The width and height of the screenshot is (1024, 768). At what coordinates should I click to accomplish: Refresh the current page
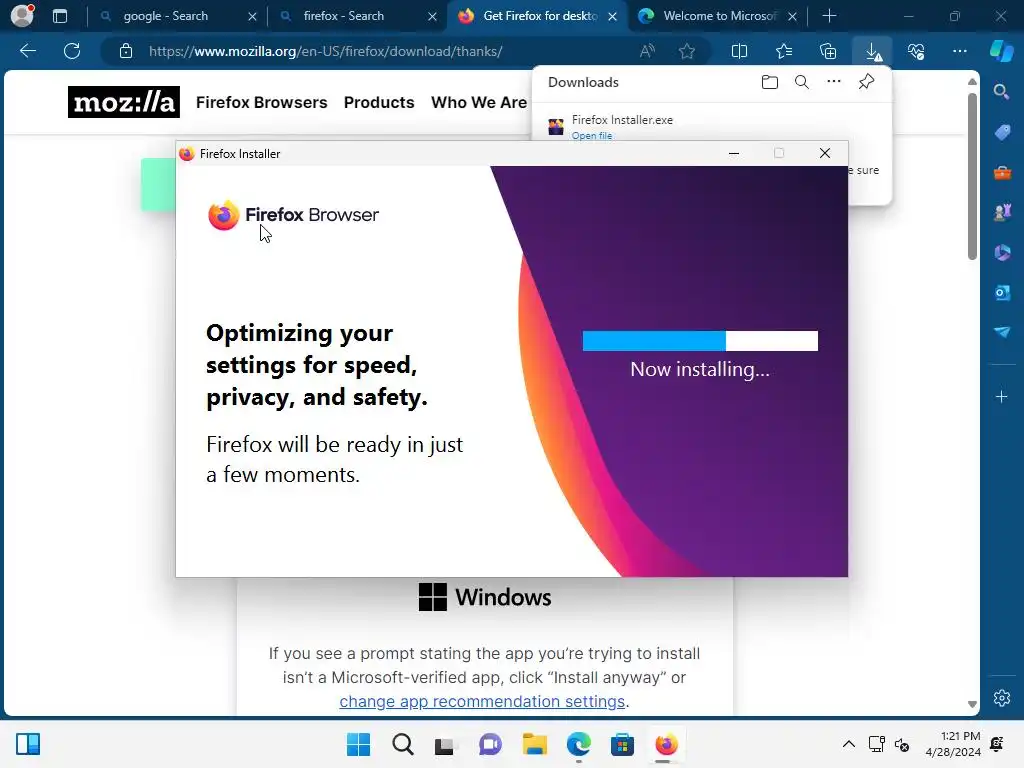(x=72, y=51)
